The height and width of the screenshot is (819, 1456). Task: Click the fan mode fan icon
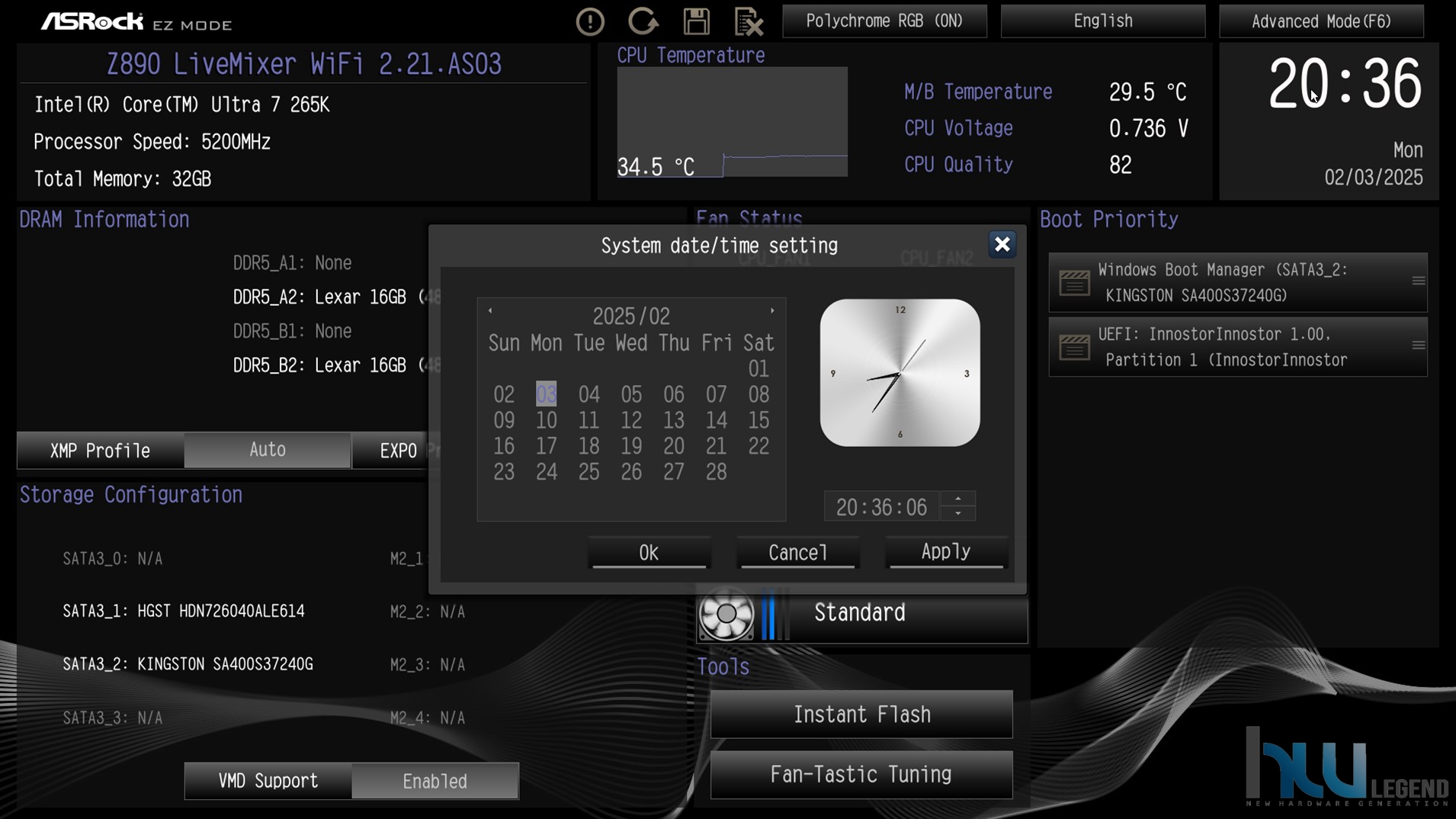coord(726,614)
